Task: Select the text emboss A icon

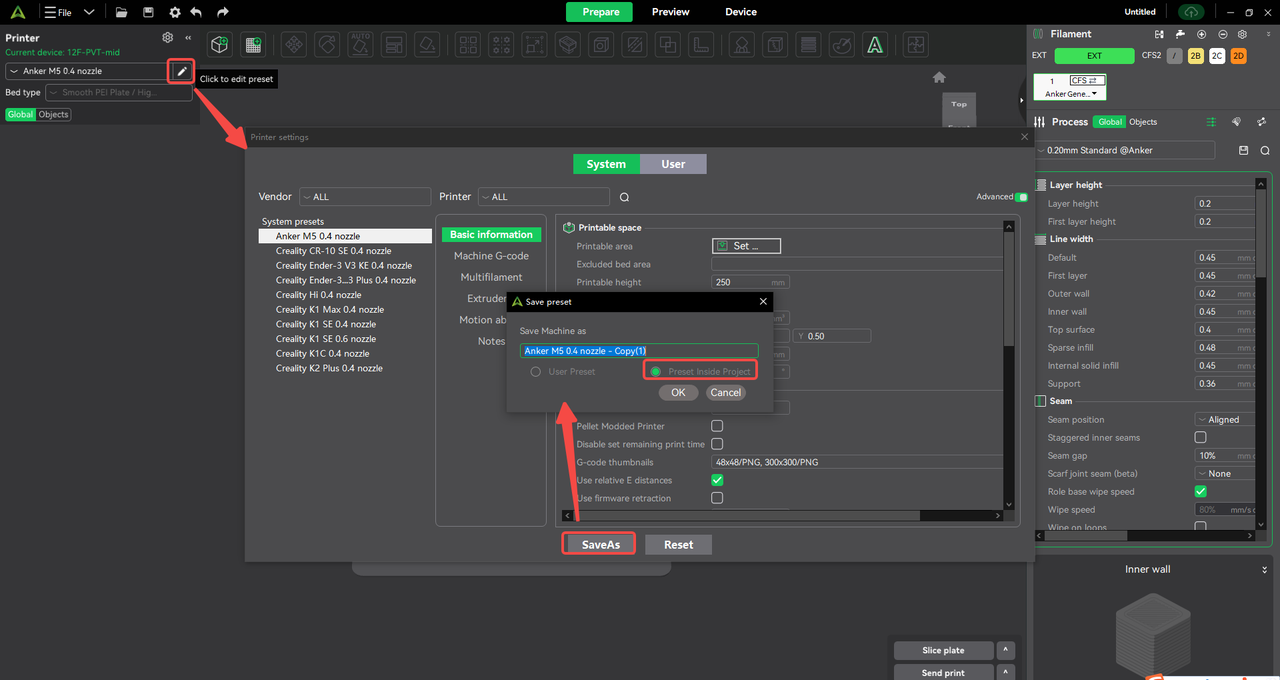Action: point(875,45)
